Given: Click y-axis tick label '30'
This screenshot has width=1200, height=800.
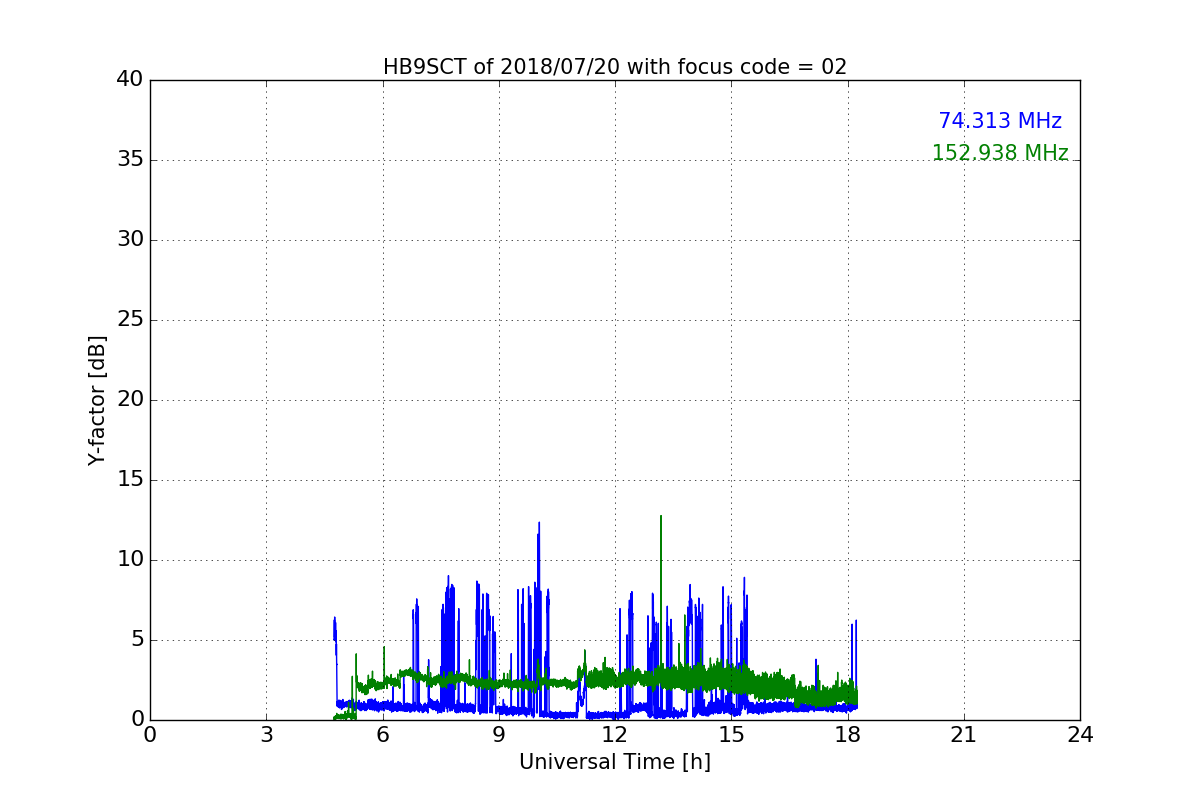Looking at the screenshot, I should click(130, 240).
